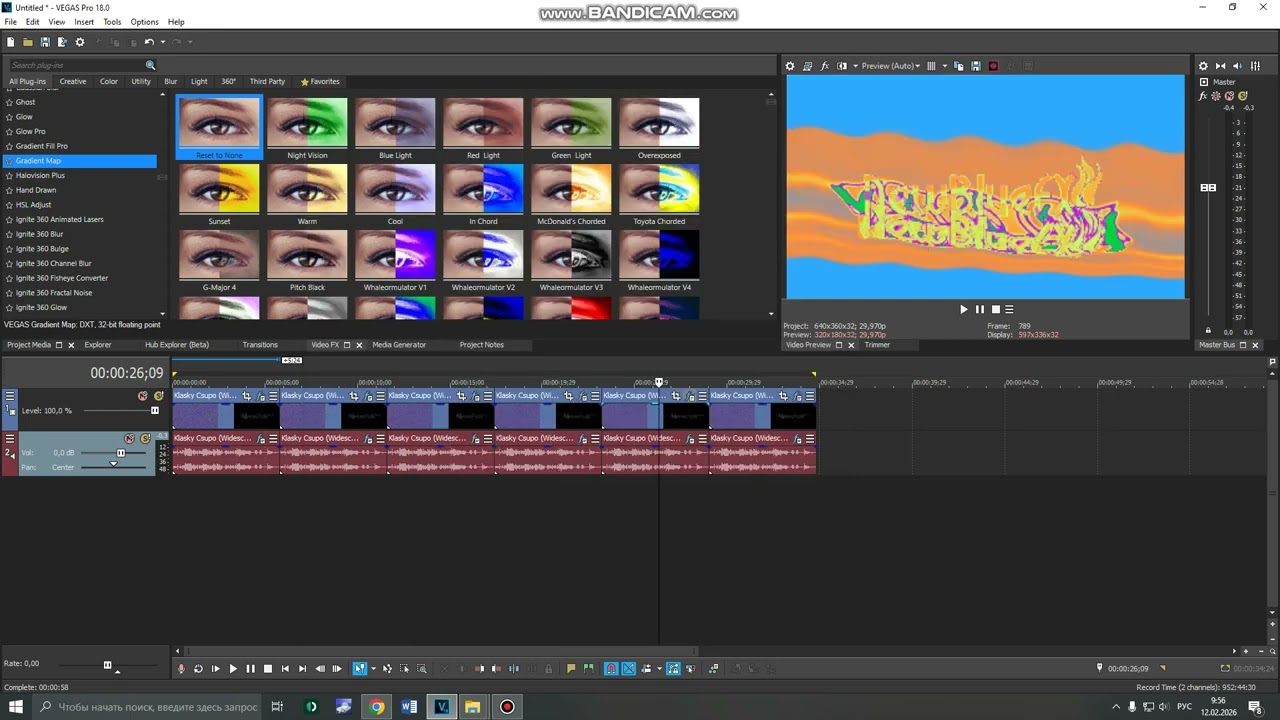Open Master Bus audio properties gear
Screen dimensions: 1280x720
tap(1203, 66)
